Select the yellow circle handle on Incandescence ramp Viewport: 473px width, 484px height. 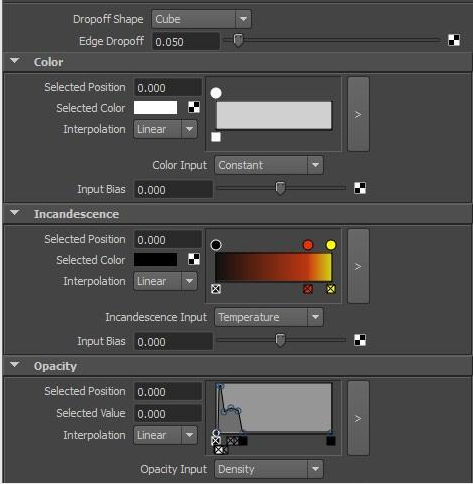[x=331, y=245]
